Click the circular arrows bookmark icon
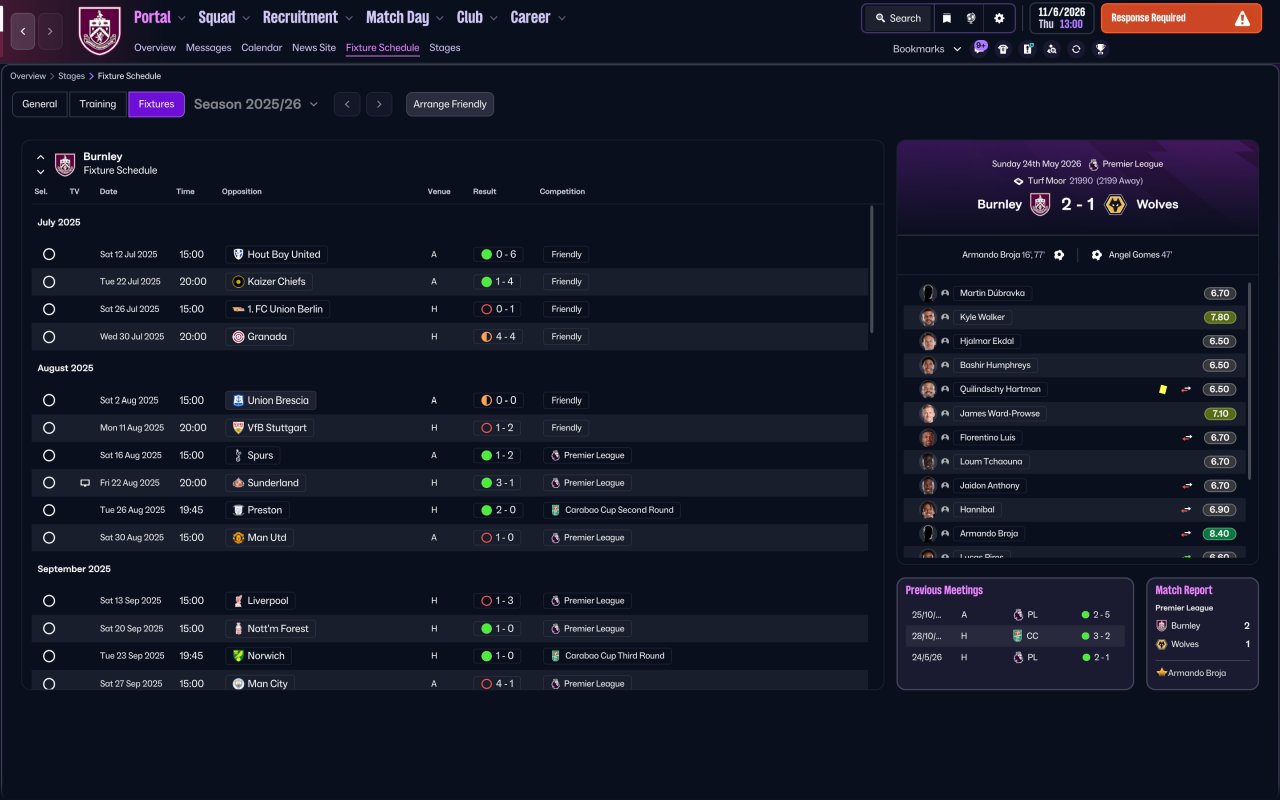 pyautogui.click(x=1076, y=49)
